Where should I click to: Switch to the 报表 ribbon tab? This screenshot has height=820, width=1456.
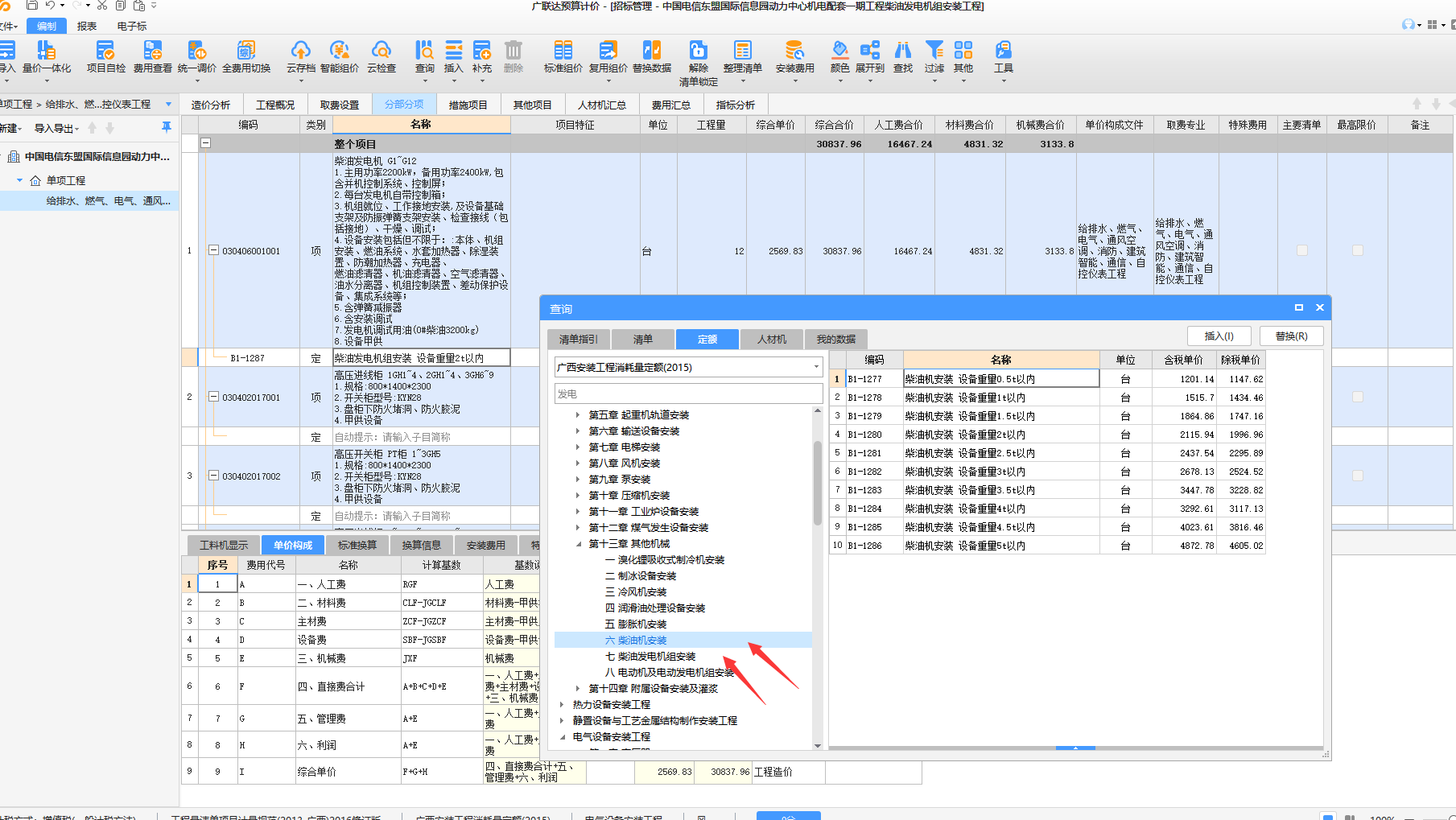[x=87, y=26]
